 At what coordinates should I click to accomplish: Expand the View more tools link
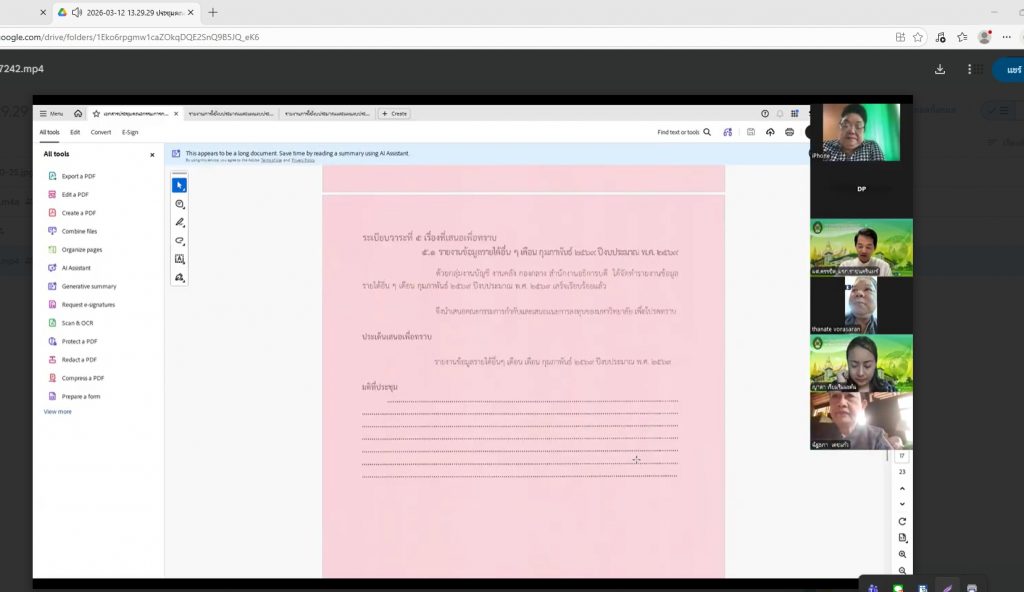point(57,411)
